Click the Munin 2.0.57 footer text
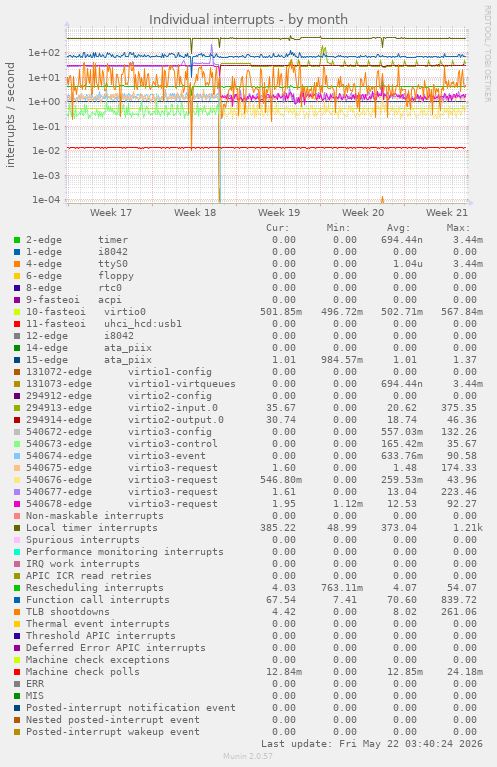This screenshot has width=497, height=767. (x=248, y=756)
